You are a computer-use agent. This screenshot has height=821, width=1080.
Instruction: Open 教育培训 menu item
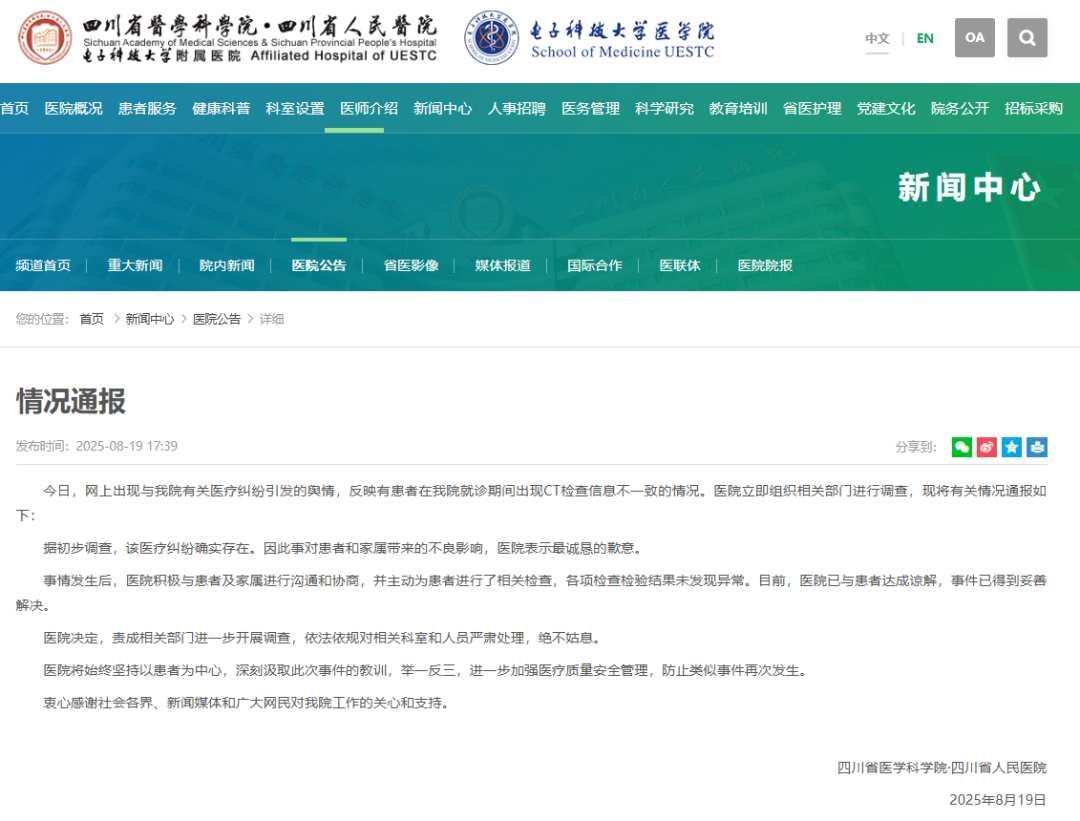point(738,109)
